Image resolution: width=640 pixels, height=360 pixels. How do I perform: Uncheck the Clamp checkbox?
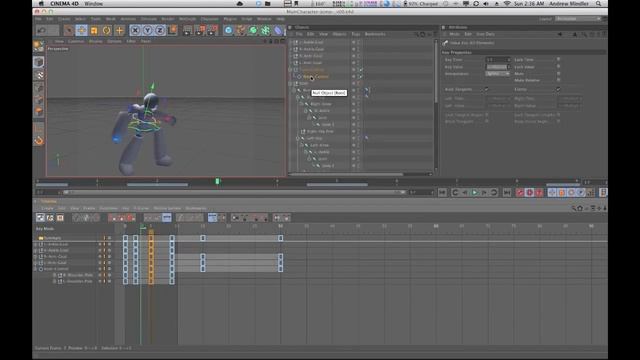pos(558,89)
